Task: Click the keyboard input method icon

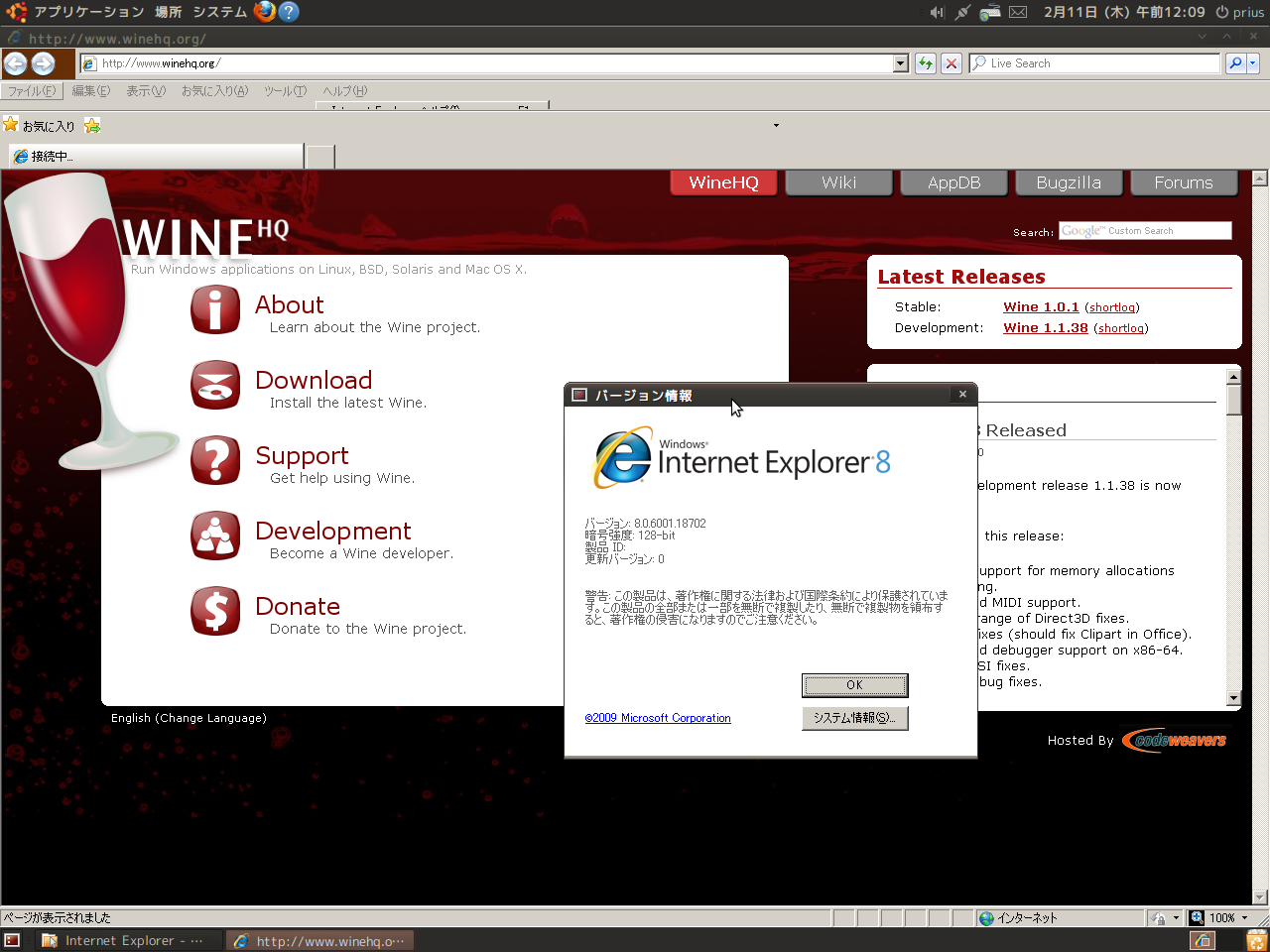Action: [x=989, y=12]
